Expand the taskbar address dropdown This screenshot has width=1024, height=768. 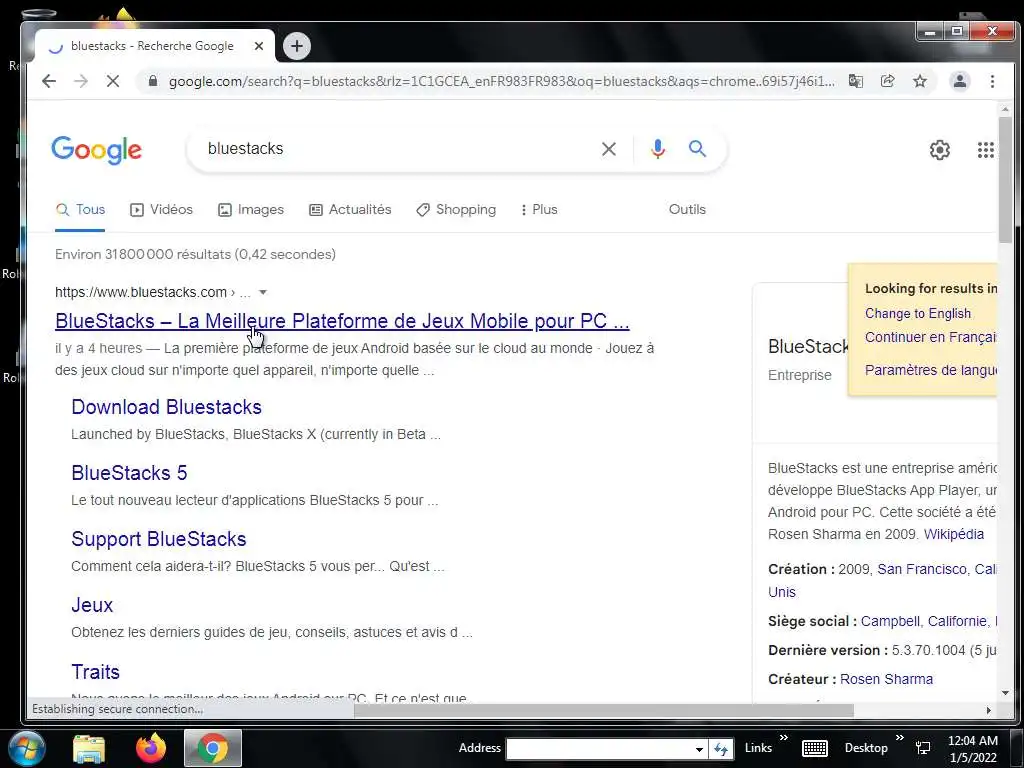point(699,749)
